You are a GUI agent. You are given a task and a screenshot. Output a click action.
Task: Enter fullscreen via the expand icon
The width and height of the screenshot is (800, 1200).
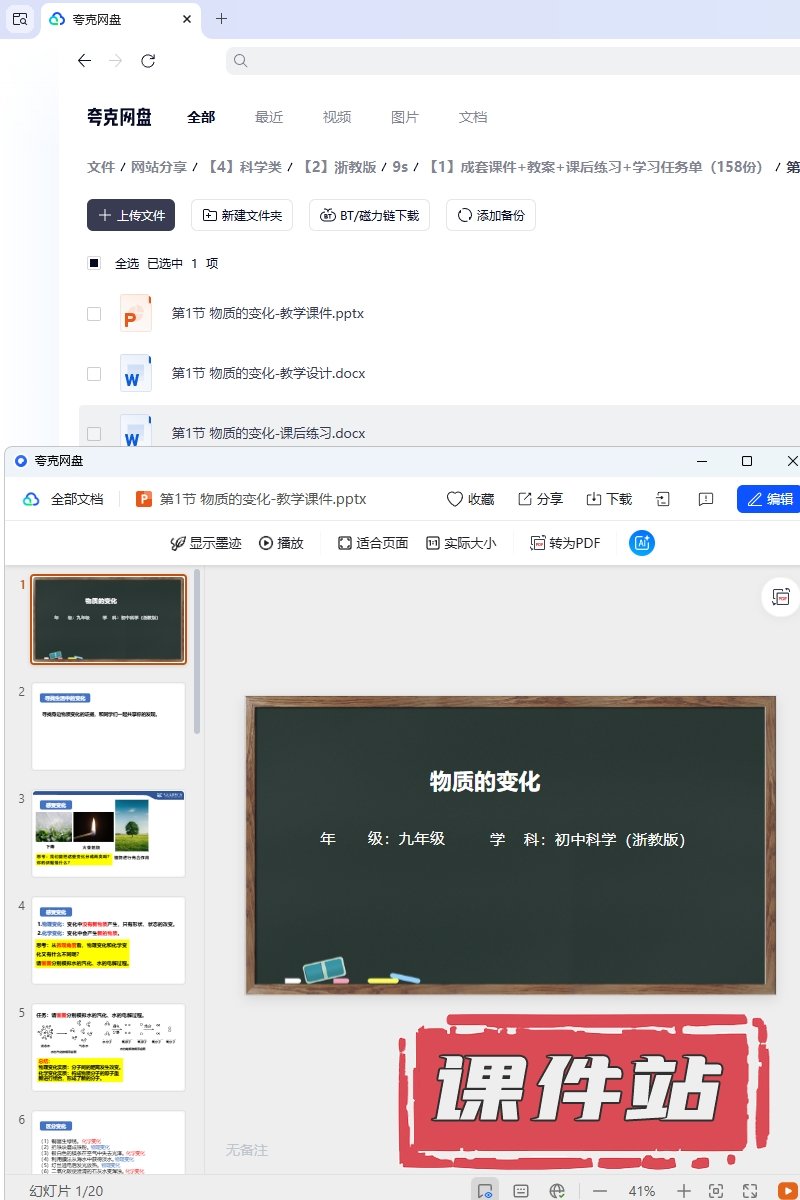click(750, 1191)
